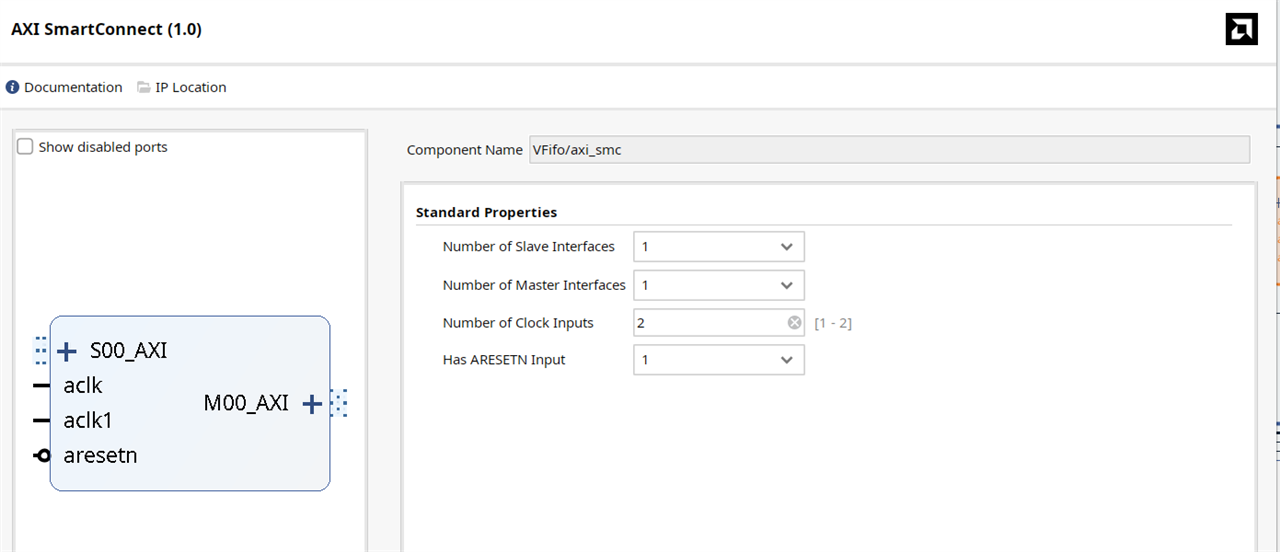Click the Number of Clock Inputs field
The width and height of the screenshot is (1280, 552).
[718, 323]
